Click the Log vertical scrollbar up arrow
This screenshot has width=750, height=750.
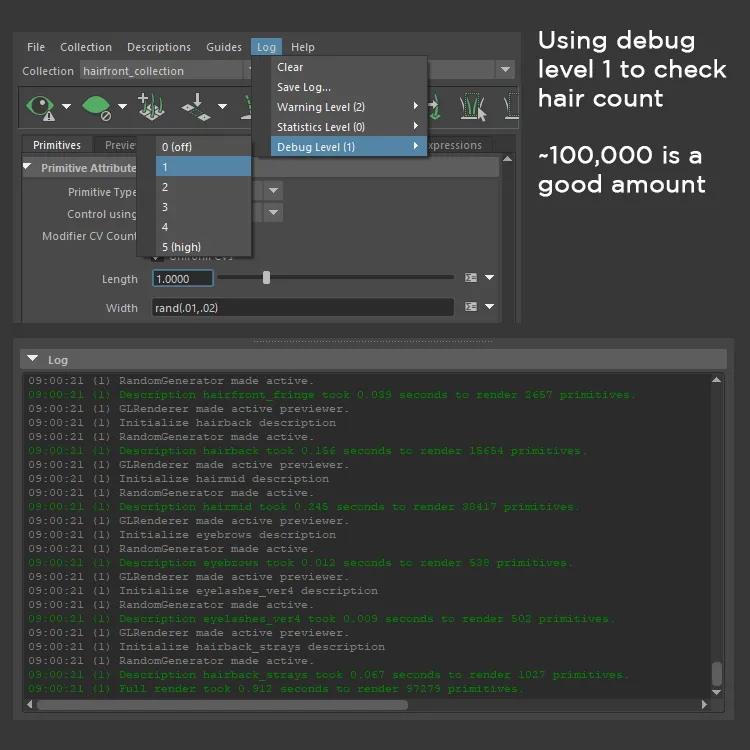pyautogui.click(x=716, y=380)
